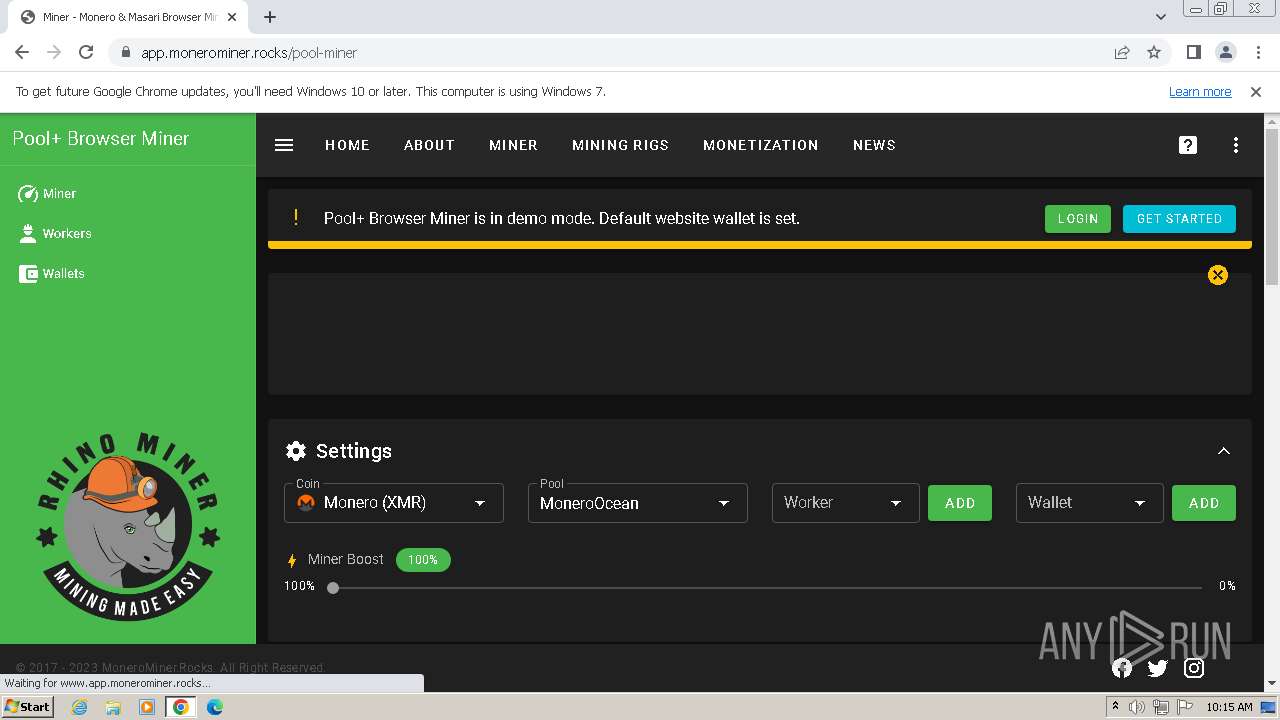
Task: Open the Chrome profile avatar
Action: pyautogui.click(x=1226, y=52)
